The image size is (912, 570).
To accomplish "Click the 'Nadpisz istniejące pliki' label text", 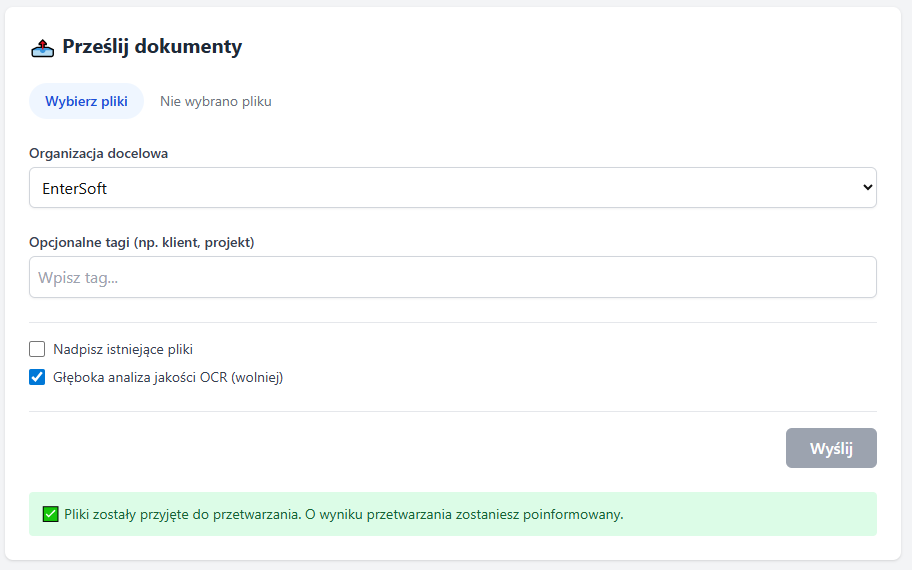I will coord(123,350).
